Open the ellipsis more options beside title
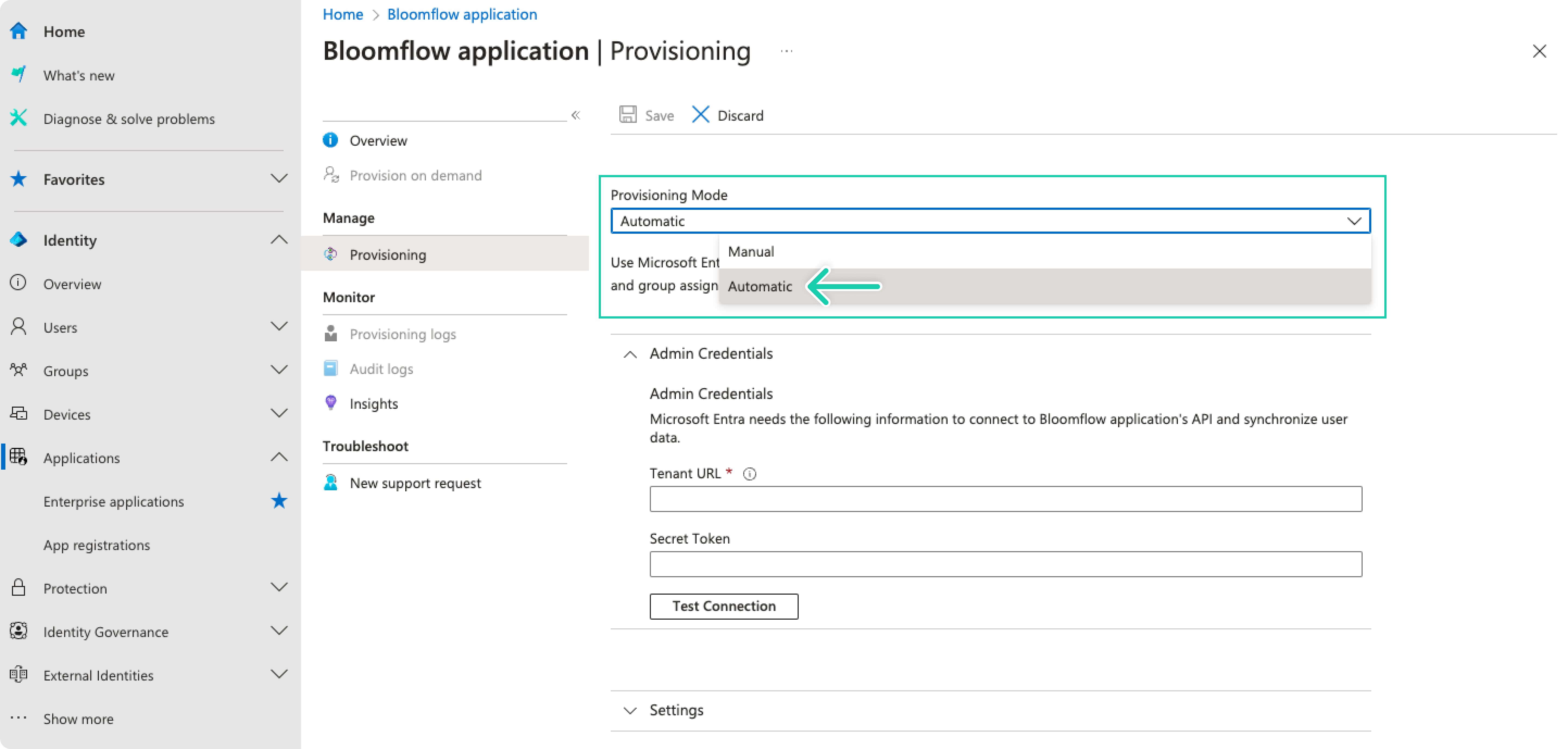The image size is (1568, 749). point(786,51)
